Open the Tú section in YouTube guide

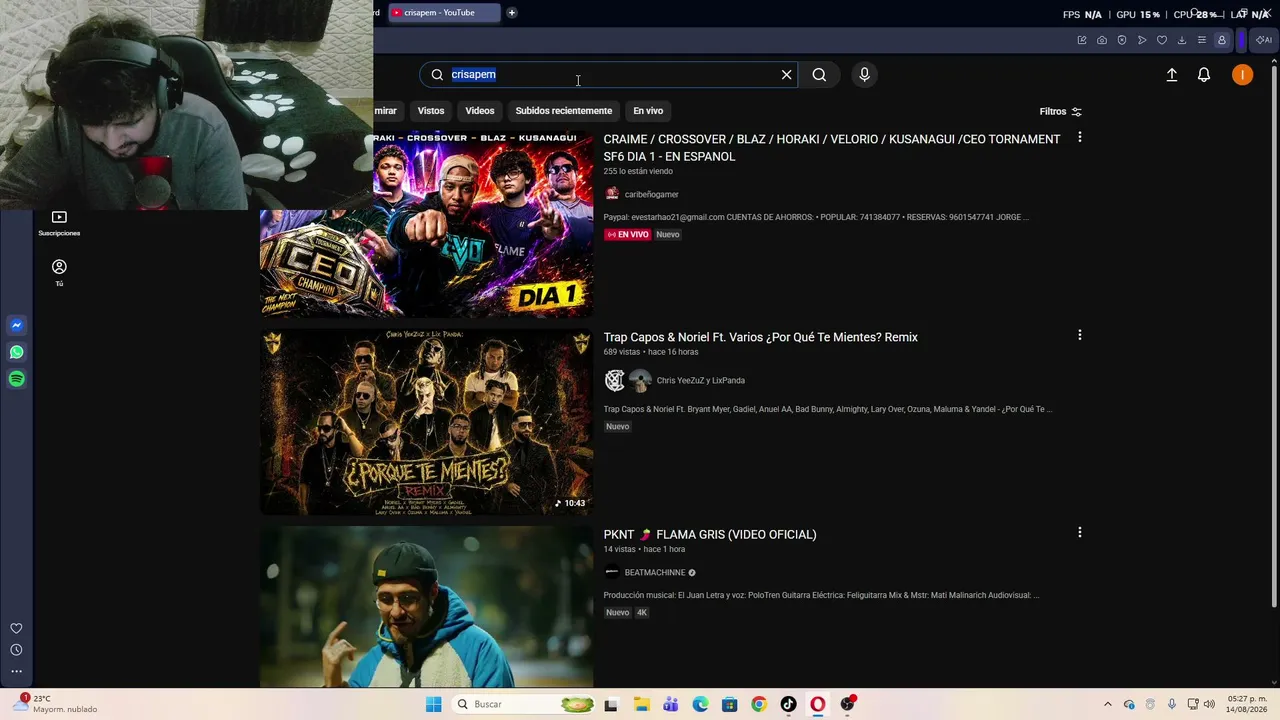click(x=59, y=273)
